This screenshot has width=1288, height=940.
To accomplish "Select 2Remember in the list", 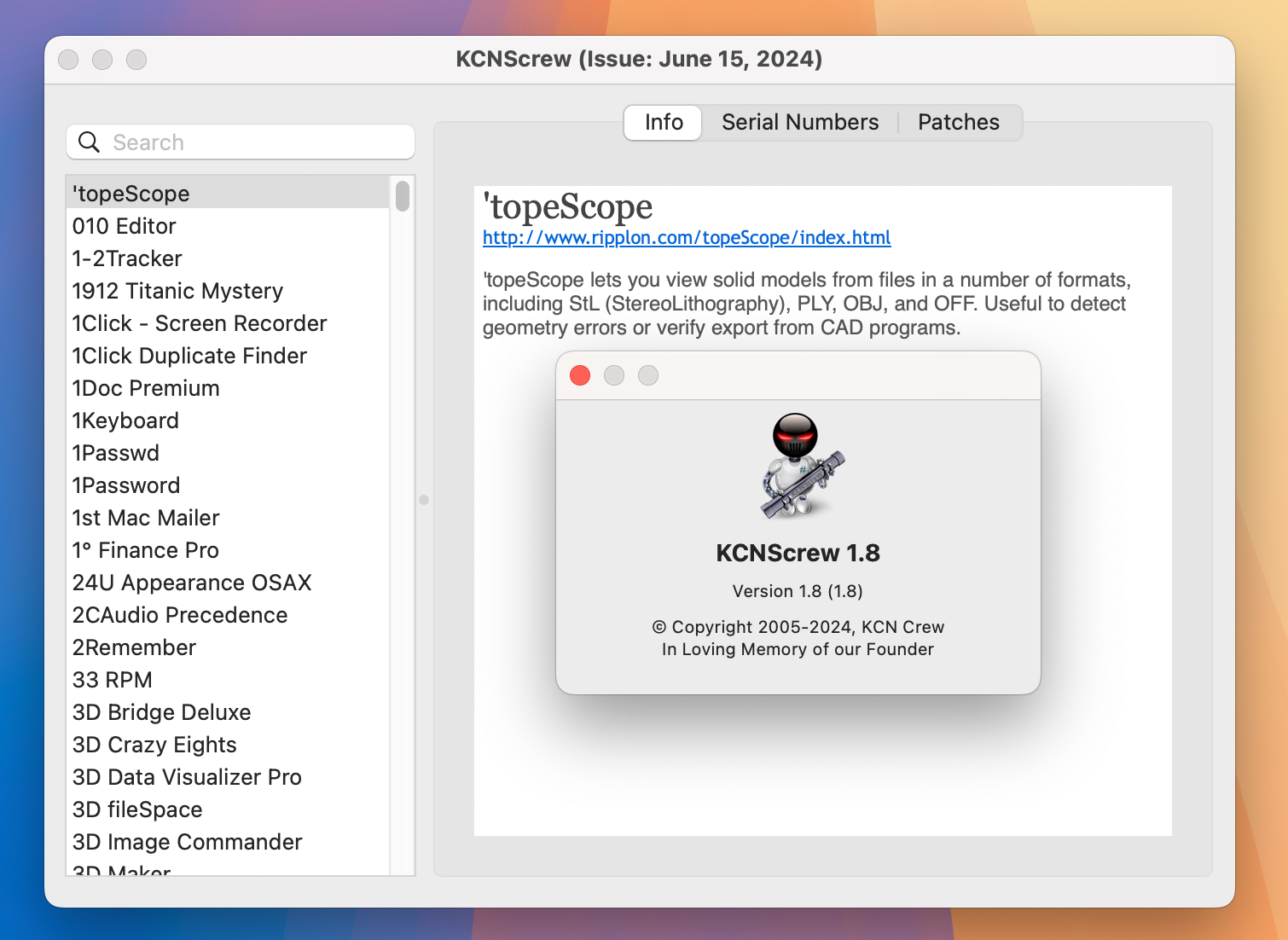I will click(228, 647).
